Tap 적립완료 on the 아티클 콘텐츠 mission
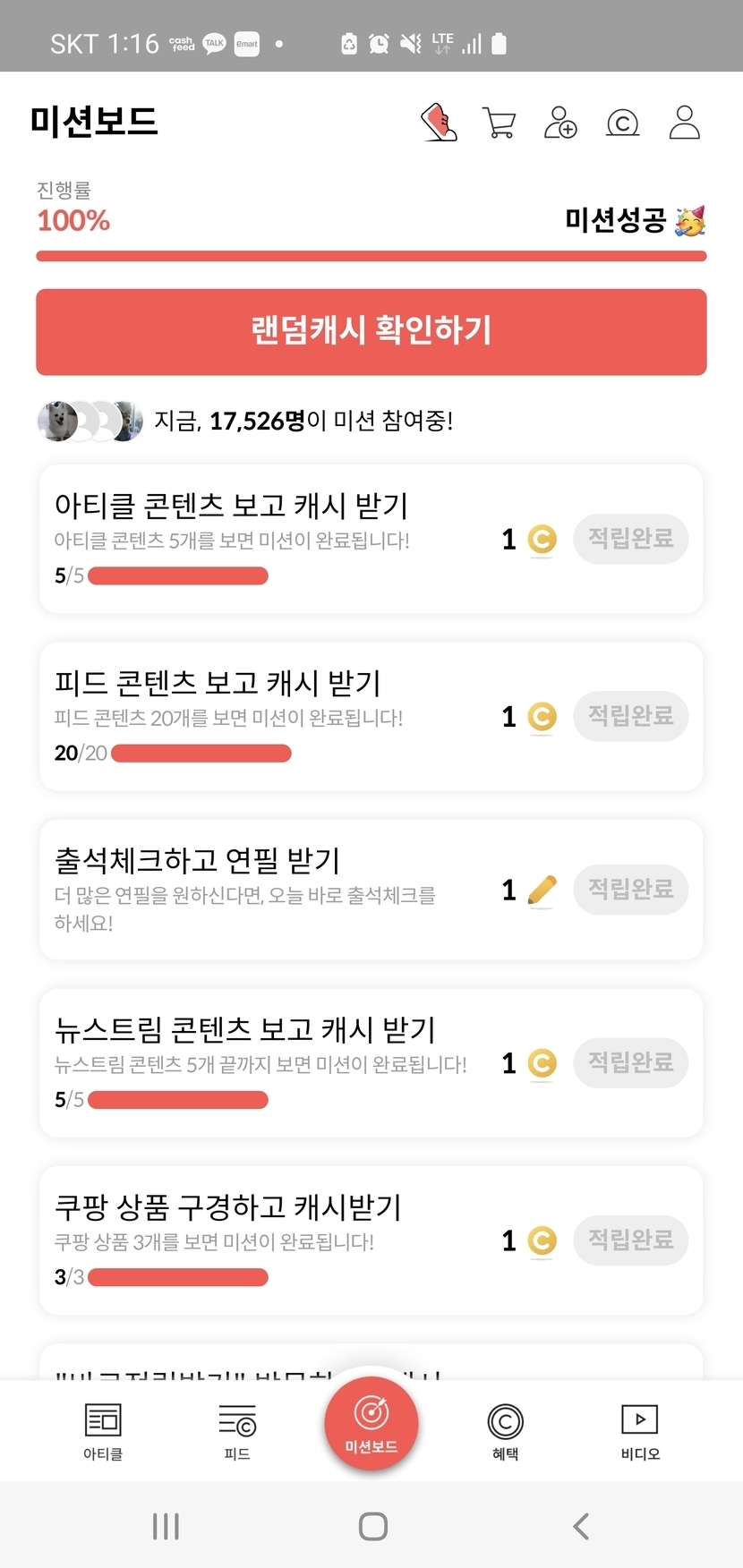 [x=630, y=539]
